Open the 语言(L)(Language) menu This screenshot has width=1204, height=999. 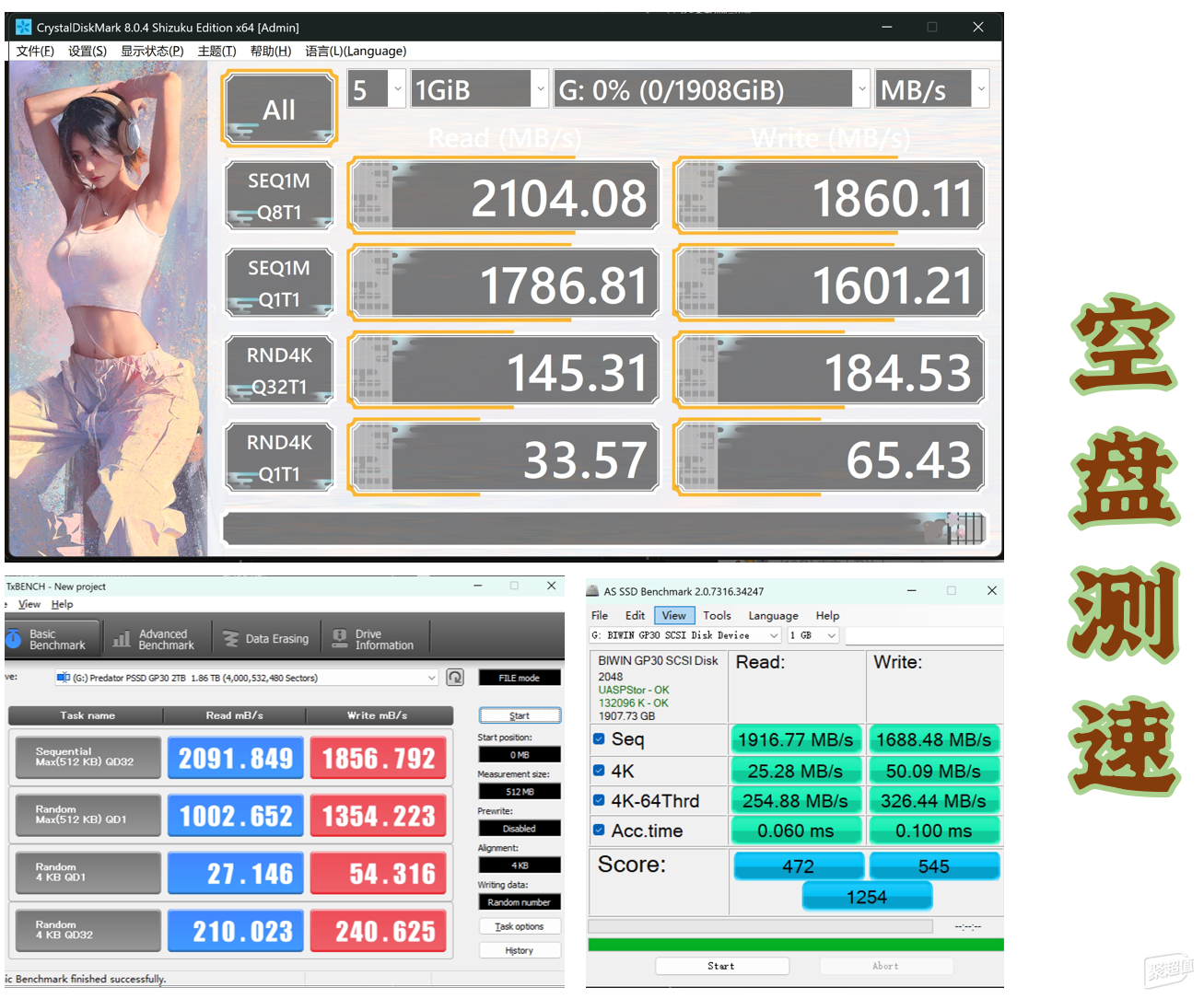[x=356, y=52]
